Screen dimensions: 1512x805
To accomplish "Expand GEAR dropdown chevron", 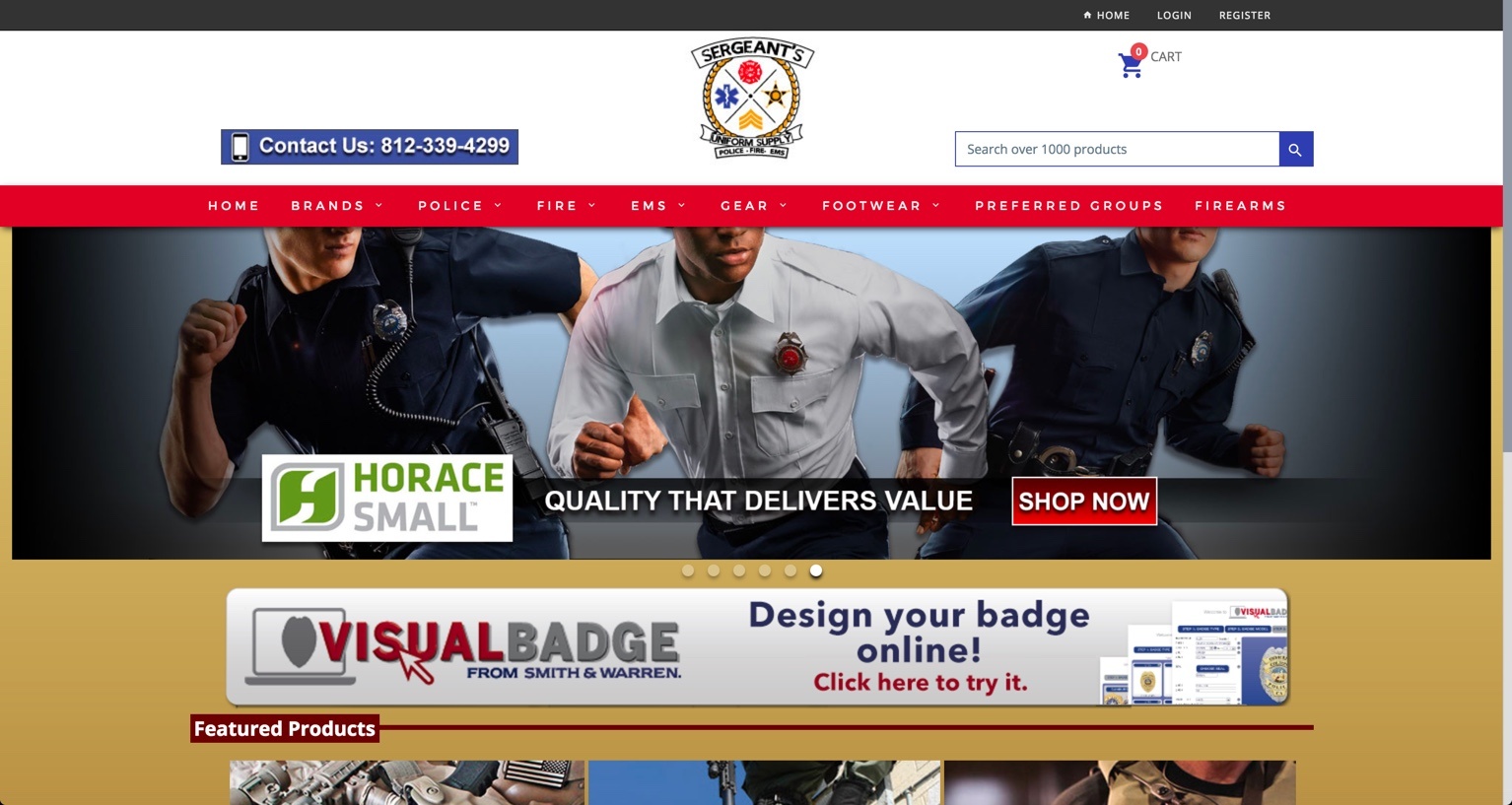I will point(784,206).
